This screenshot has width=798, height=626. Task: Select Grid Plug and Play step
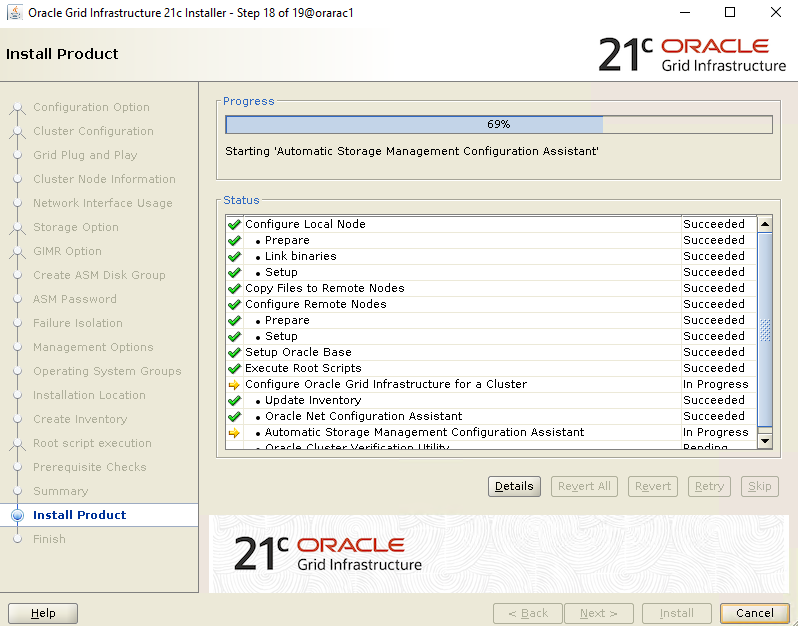(85, 155)
